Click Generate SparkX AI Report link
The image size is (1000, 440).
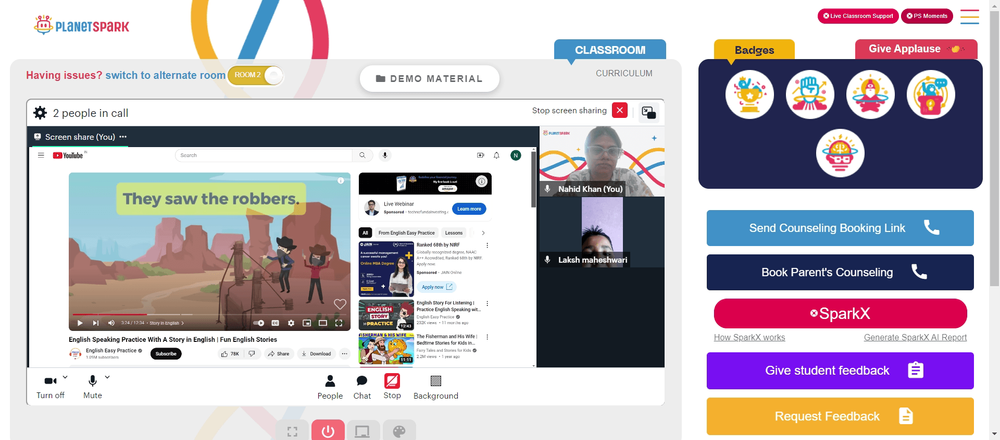pyautogui.click(x=915, y=337)
